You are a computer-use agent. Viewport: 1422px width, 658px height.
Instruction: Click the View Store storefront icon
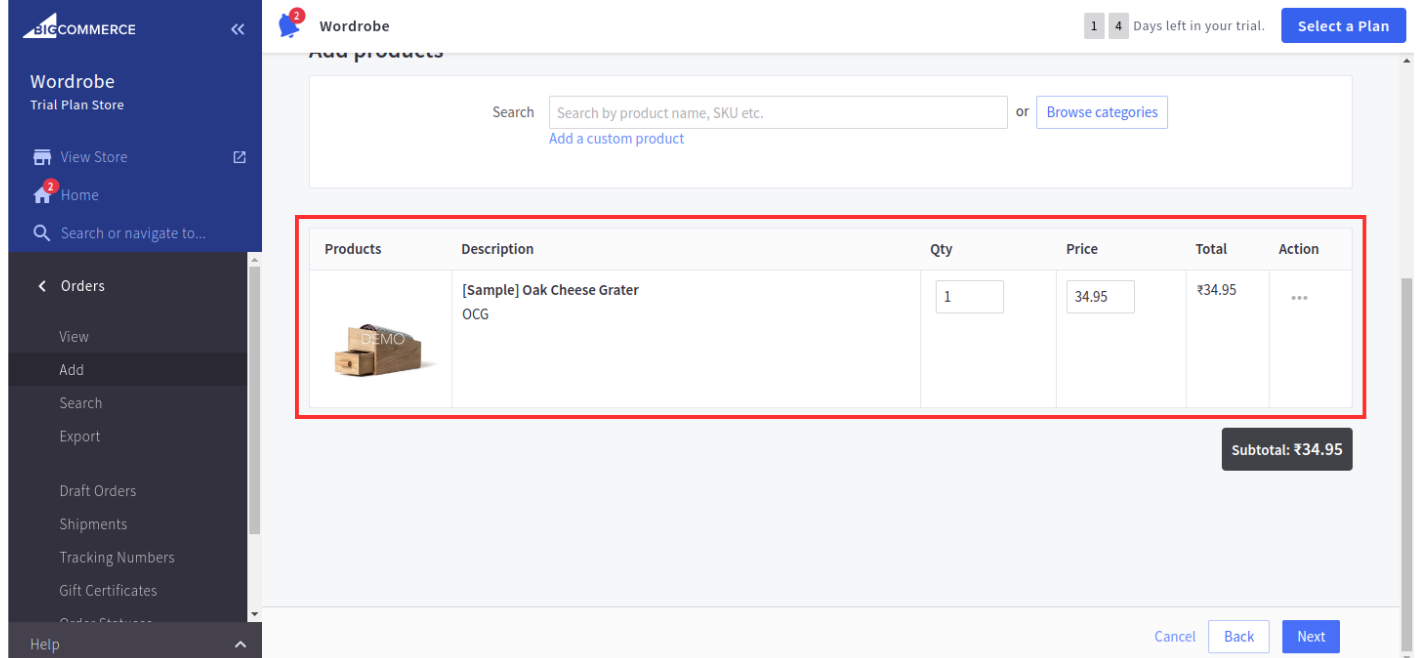click(42, 157)
